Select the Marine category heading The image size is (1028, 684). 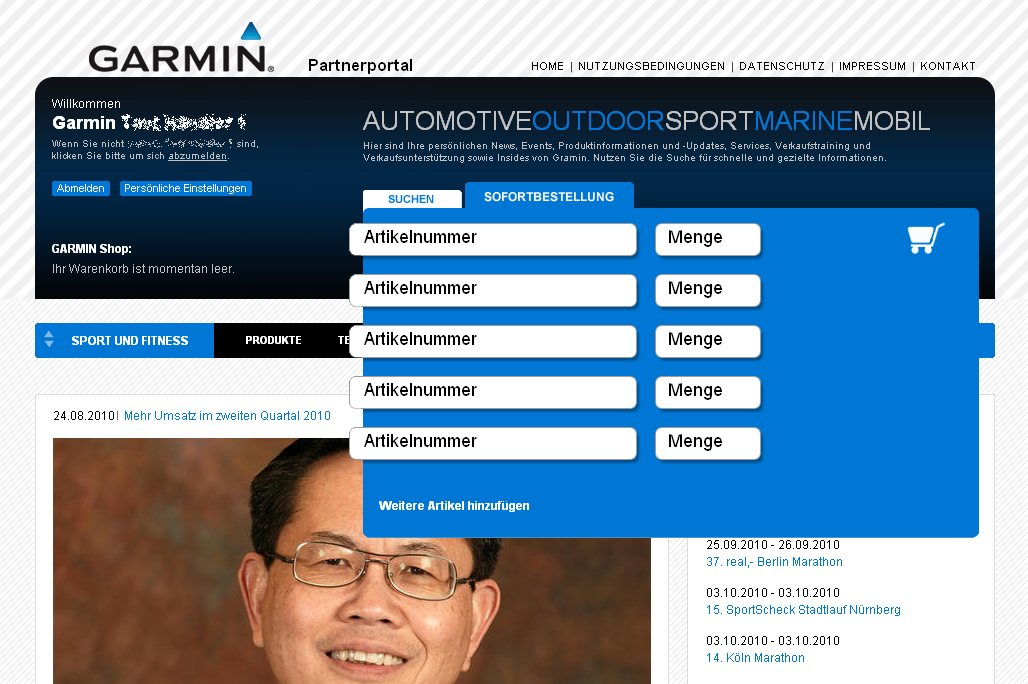802,122
